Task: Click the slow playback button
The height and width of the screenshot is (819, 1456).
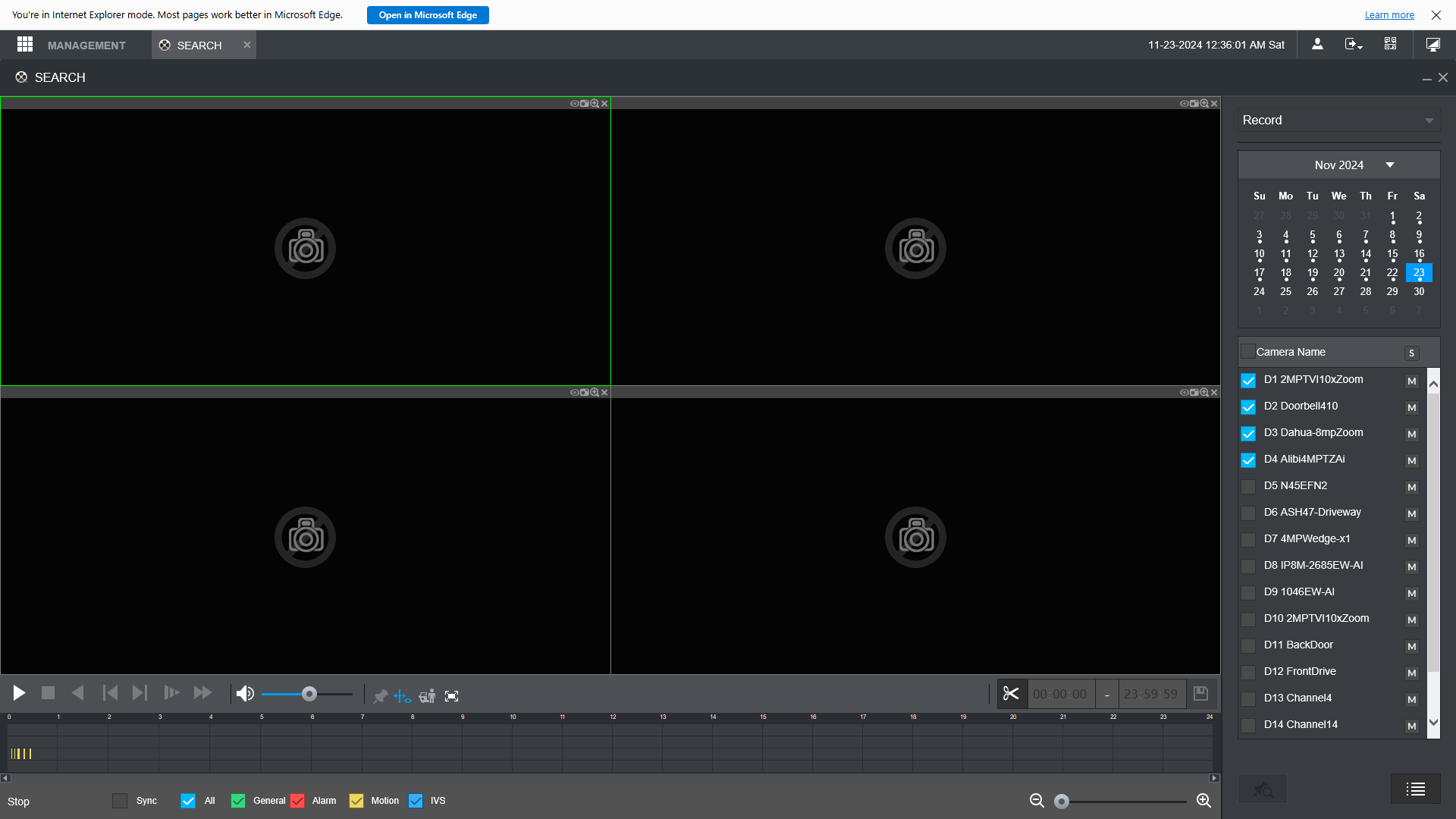Action: pyautogui.click(x=172, y=693)
